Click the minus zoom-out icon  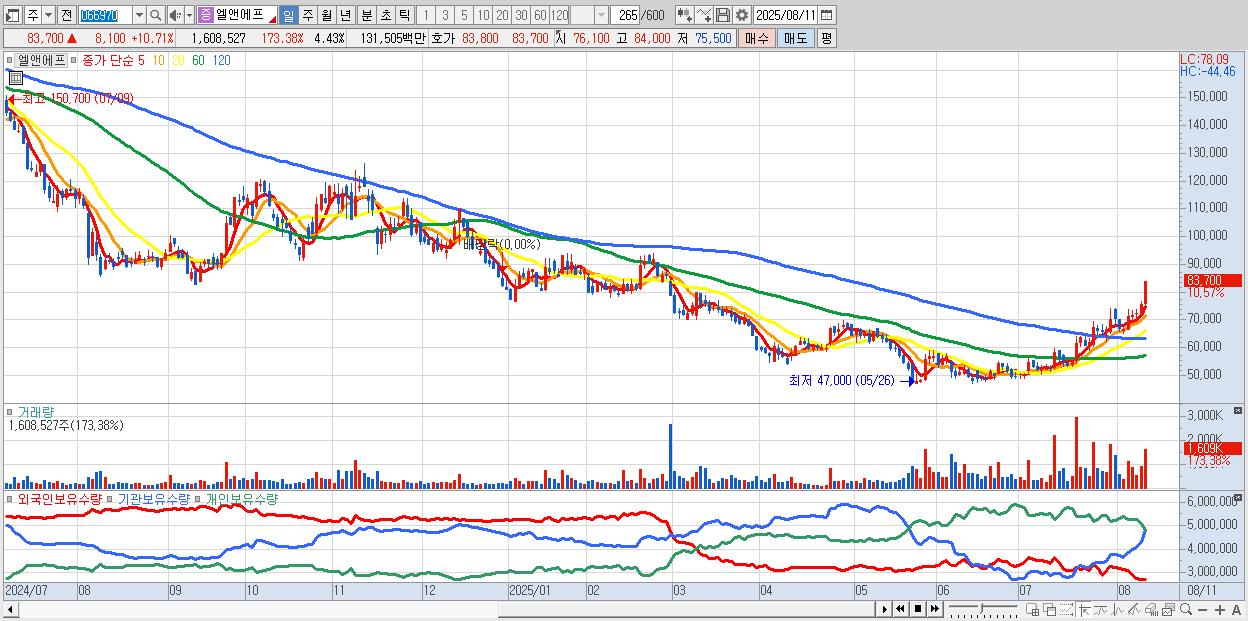(x=1202, y=610)
